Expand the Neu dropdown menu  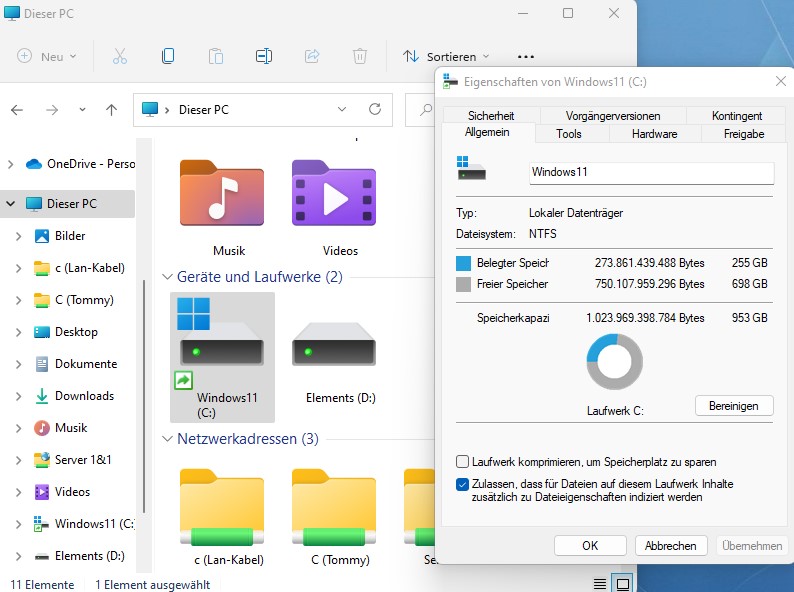47,56
